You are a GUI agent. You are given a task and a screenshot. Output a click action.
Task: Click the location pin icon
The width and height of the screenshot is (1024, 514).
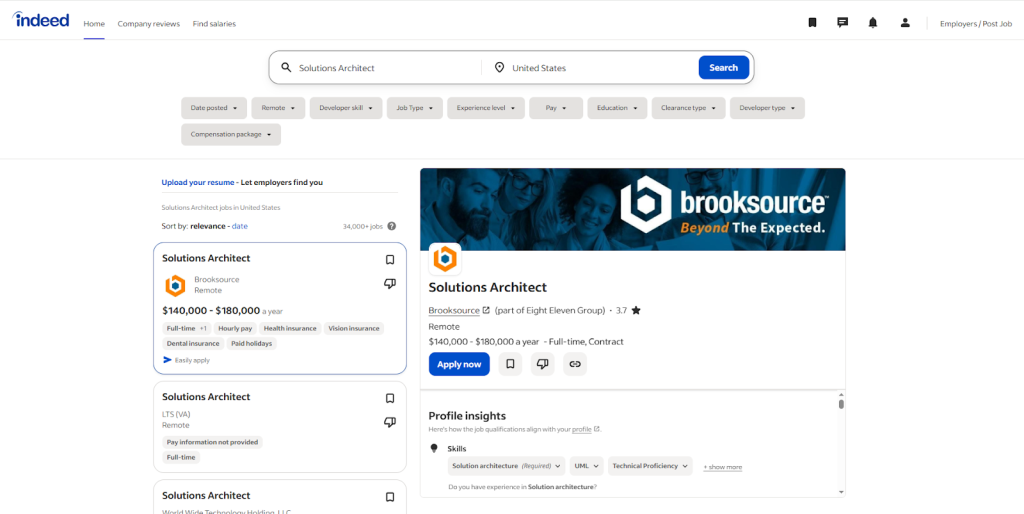click(500, 68)
